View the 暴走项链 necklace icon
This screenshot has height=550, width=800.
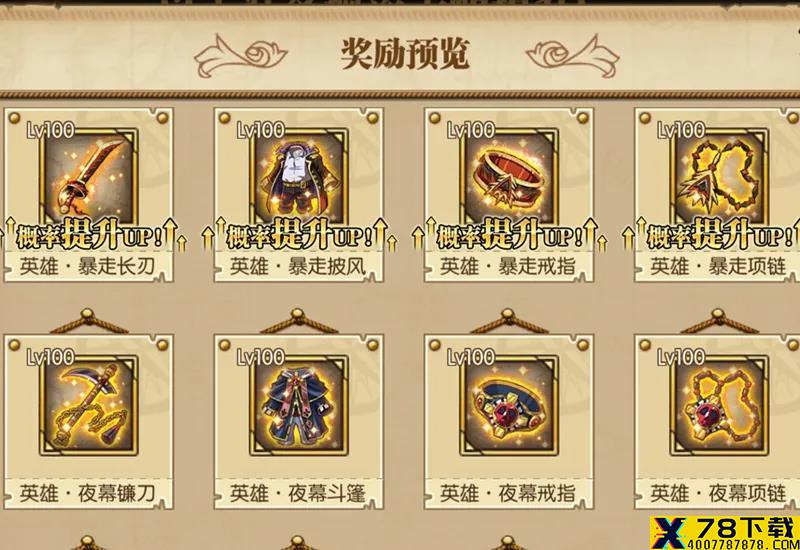719,177
